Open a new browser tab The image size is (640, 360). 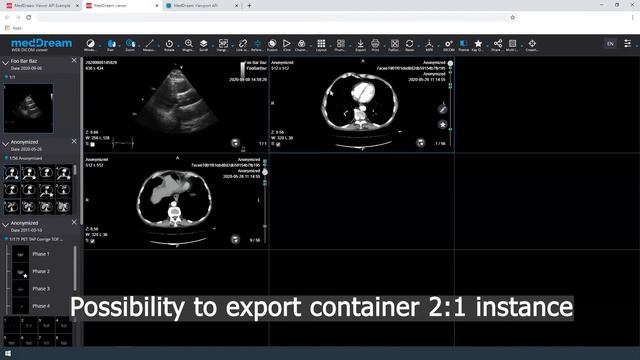(x=249, y=6)
